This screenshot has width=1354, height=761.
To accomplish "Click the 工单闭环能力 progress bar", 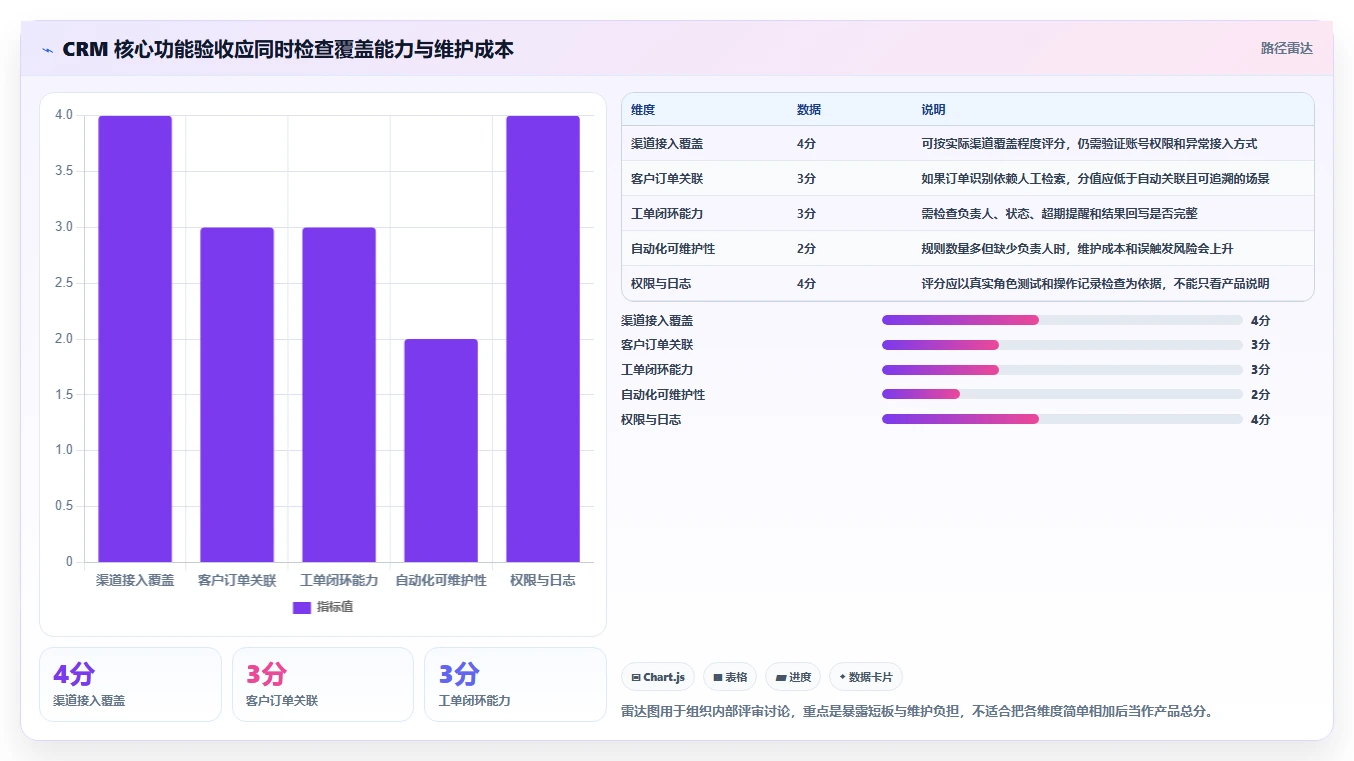I will tap(1062, 370).
